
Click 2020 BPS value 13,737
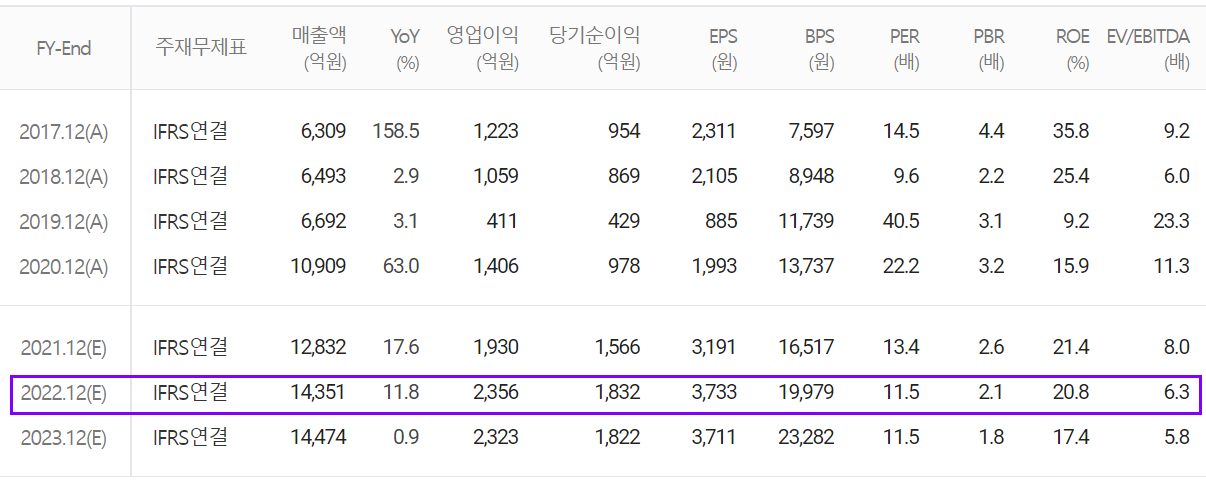[806, 266]
